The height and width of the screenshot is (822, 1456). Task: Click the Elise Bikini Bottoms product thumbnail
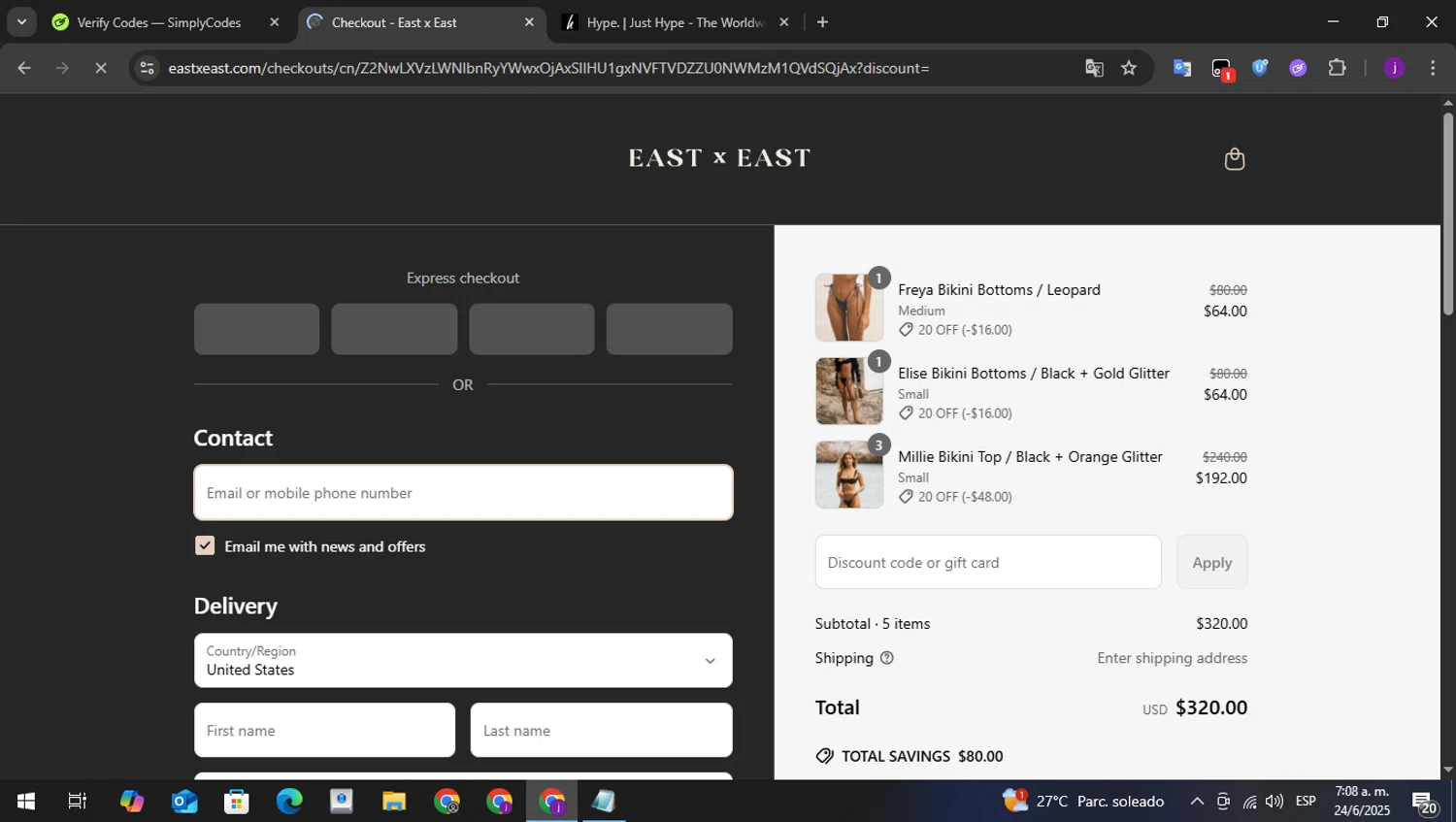point(849,391)
